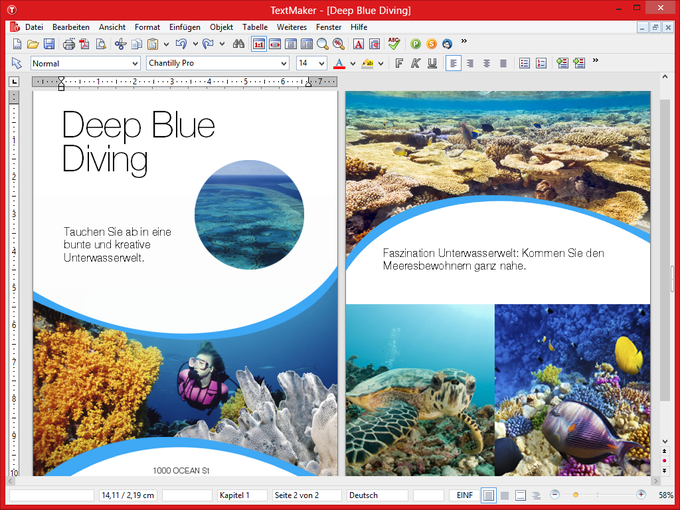Redo the last undone action
This screenshot has height=510, width=680.
point(208,44)
